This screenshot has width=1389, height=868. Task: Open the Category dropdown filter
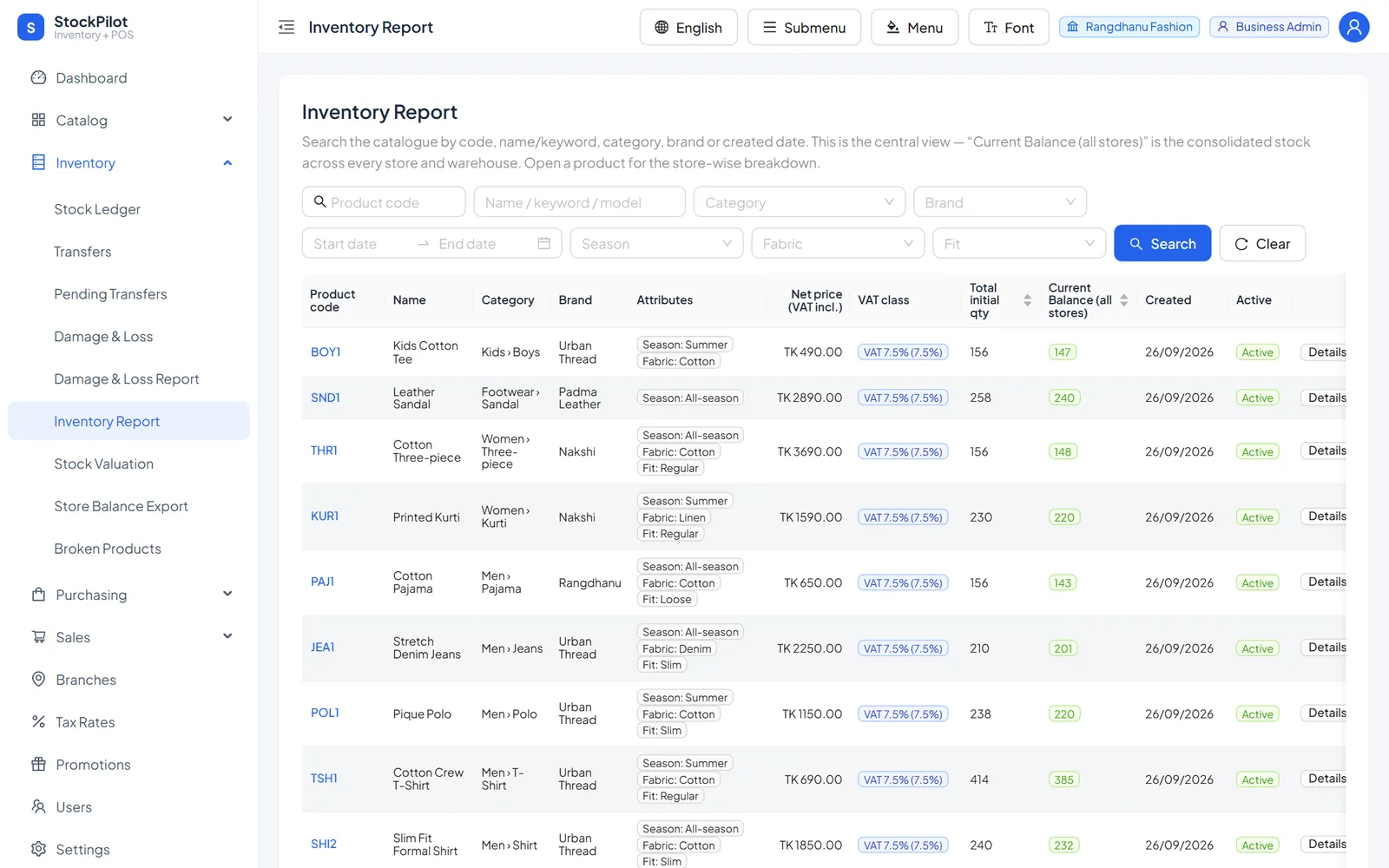pyautogui.click(x=800, y=202)
